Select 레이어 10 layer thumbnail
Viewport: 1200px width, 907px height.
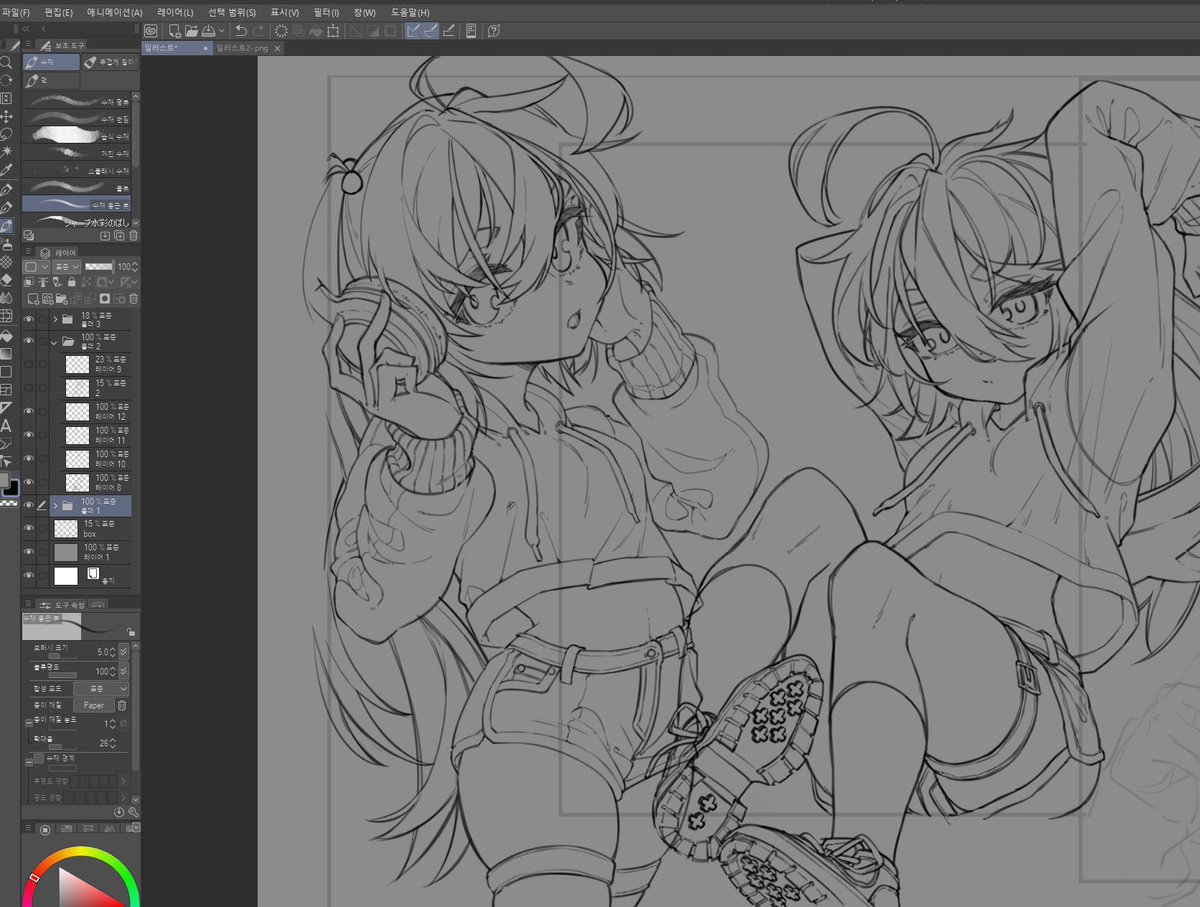77,458
